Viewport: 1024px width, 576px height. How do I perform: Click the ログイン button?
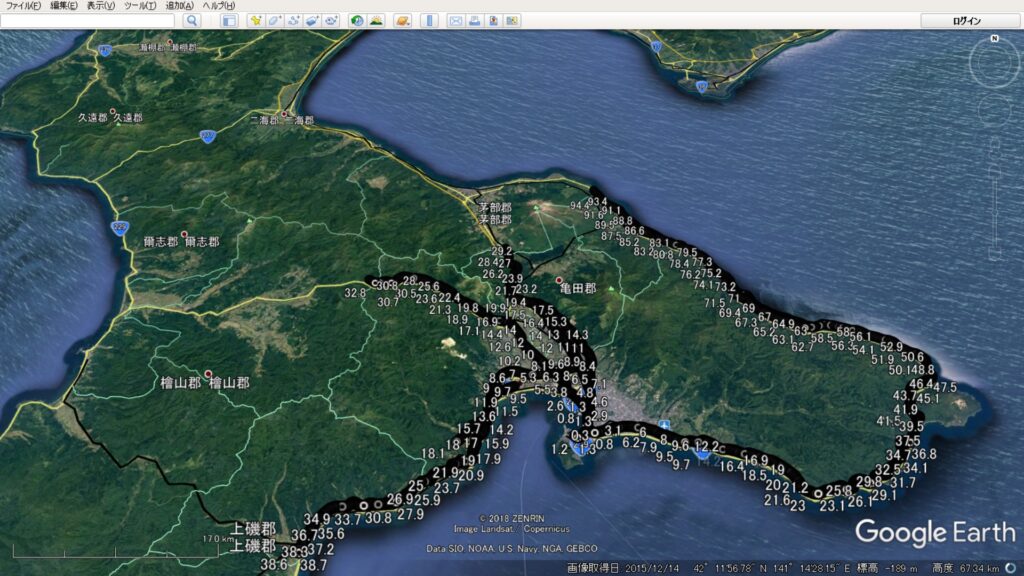[966, 20]
